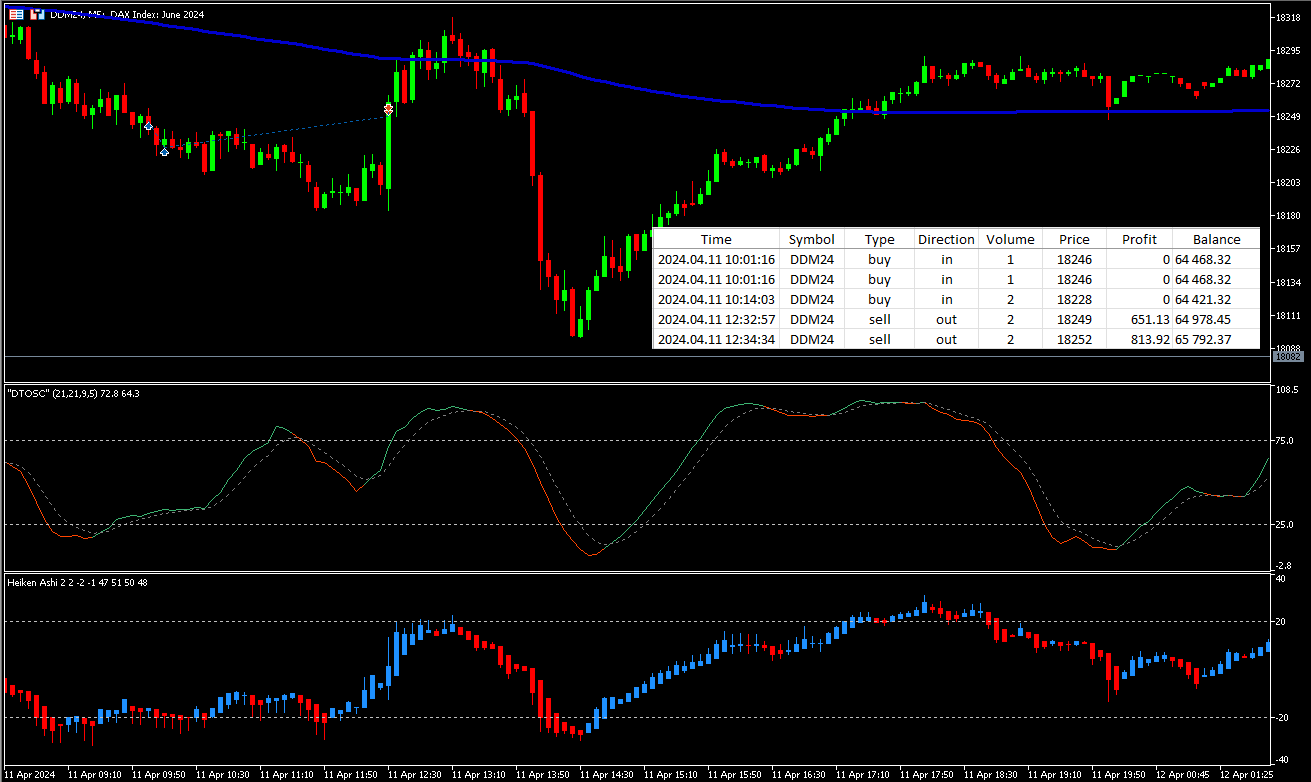Select the red sell exit arrow marker
1311x782 pixels.
click(388, 108)
